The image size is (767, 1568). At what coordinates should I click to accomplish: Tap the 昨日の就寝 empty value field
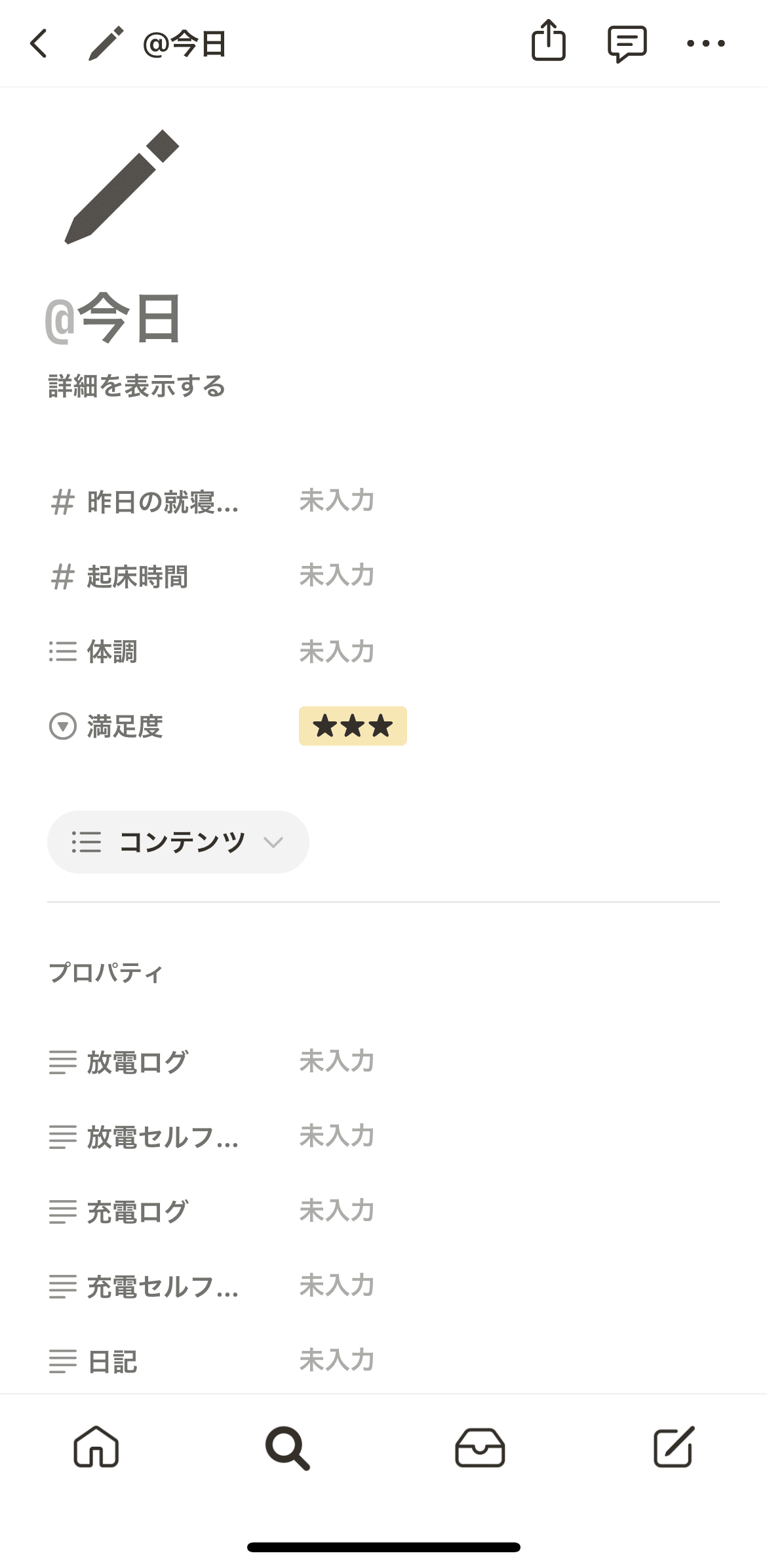click(336, 501)
